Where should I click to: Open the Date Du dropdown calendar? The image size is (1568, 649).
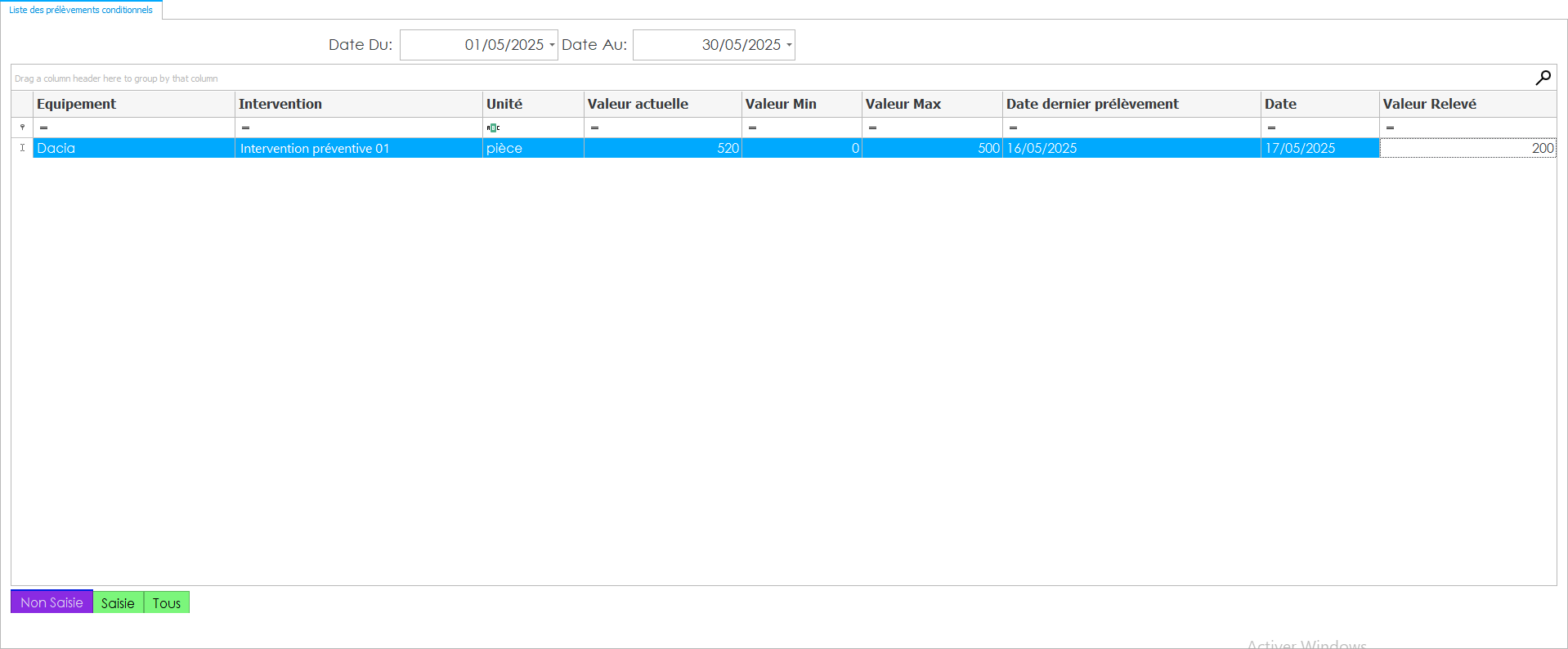click(x=552, y=45)
